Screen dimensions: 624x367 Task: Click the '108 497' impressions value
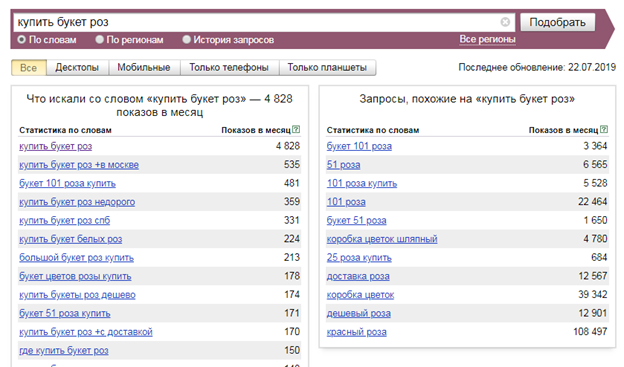[590, 332]
